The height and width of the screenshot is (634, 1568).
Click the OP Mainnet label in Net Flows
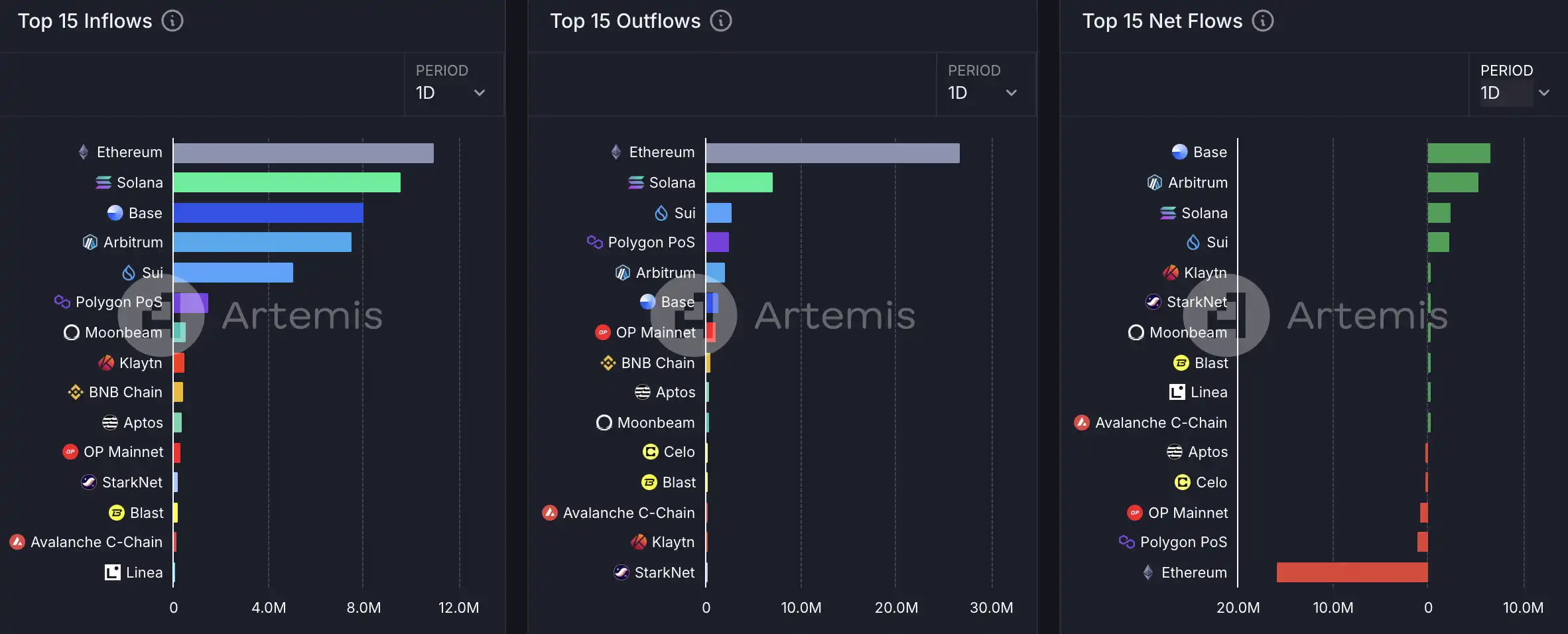1188,513
